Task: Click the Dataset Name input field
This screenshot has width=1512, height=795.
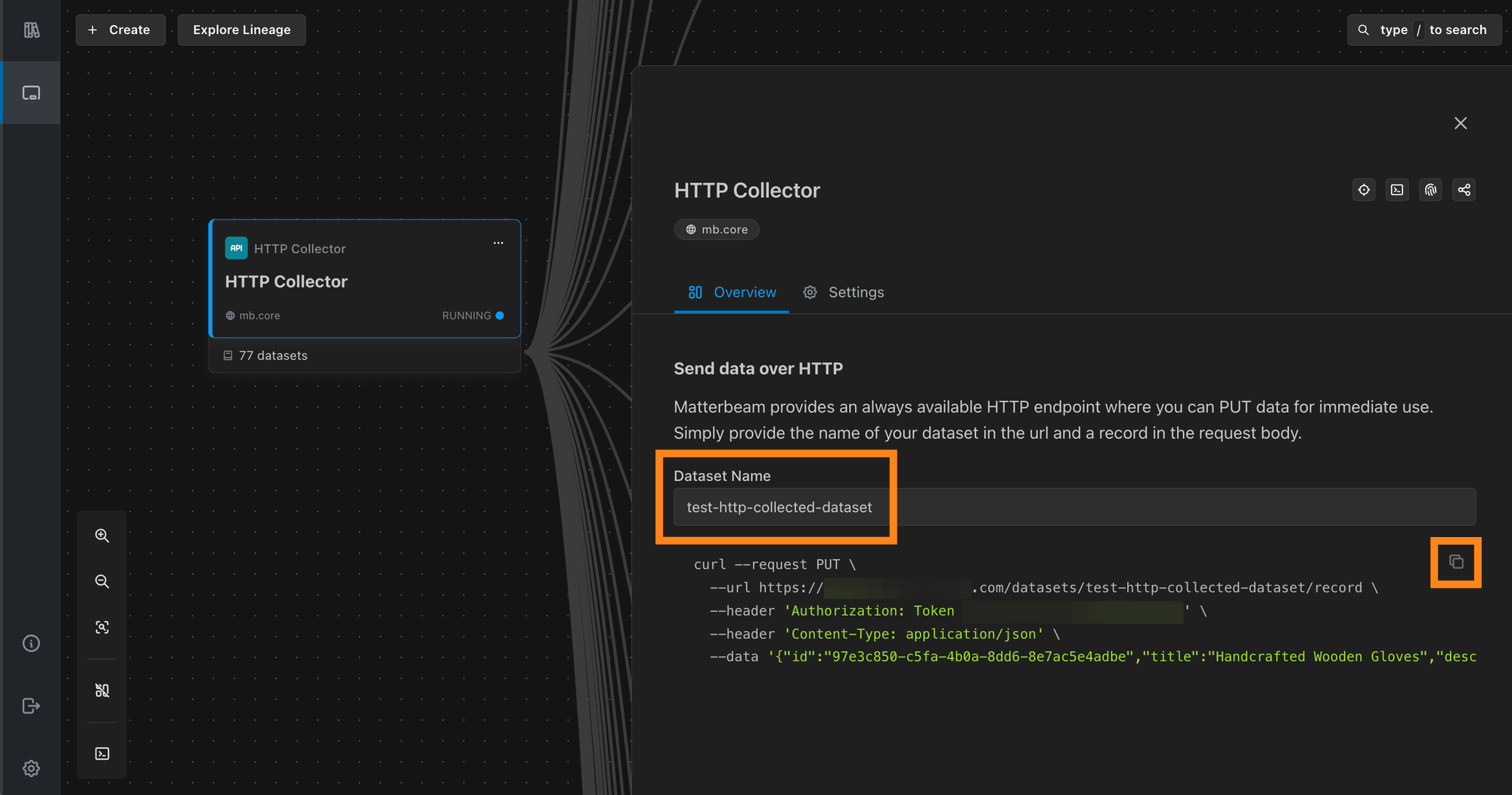Action: pos(1074,507)
